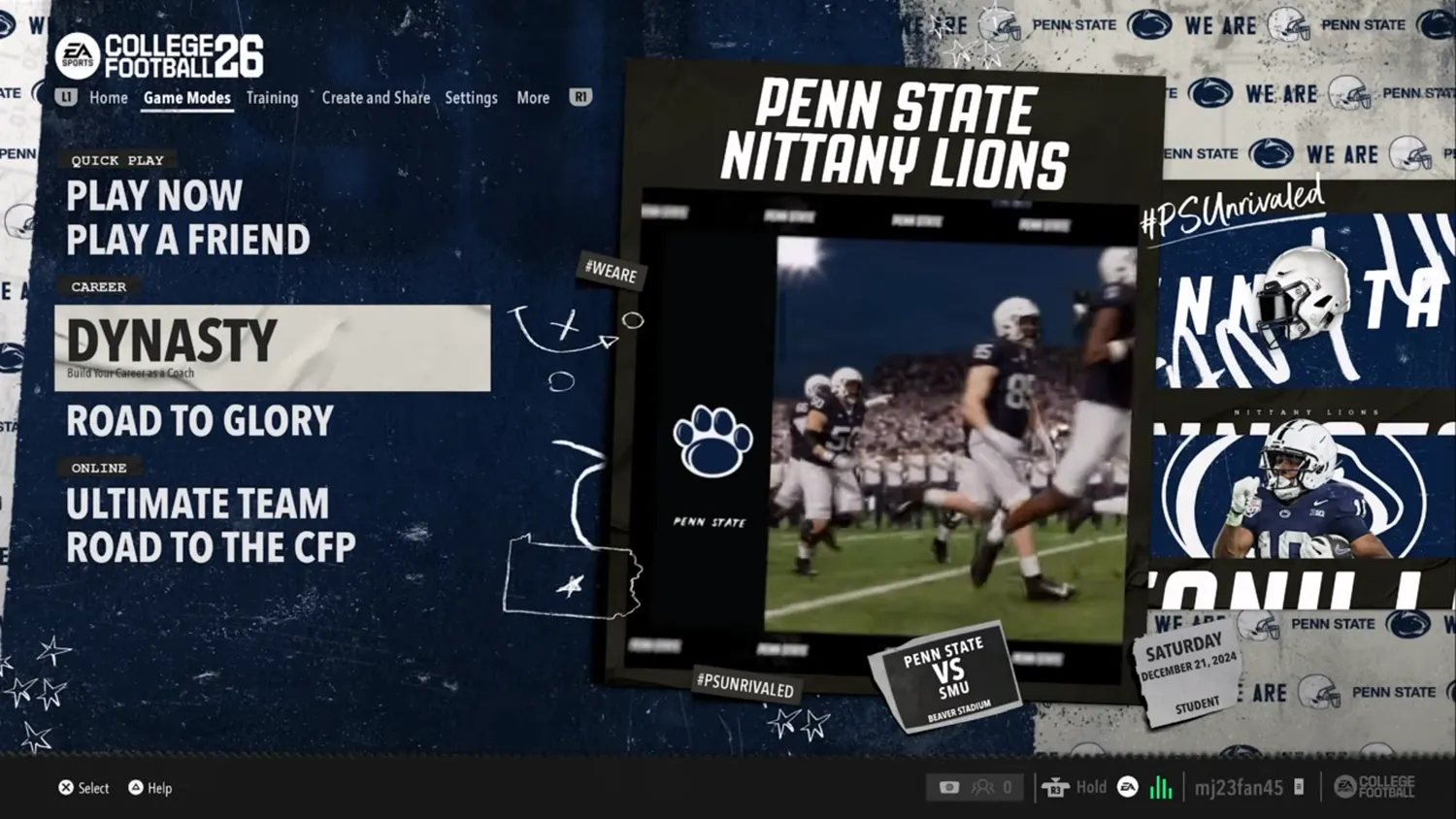
Task: Click the Select prompt label
Action: pos(93,788)
